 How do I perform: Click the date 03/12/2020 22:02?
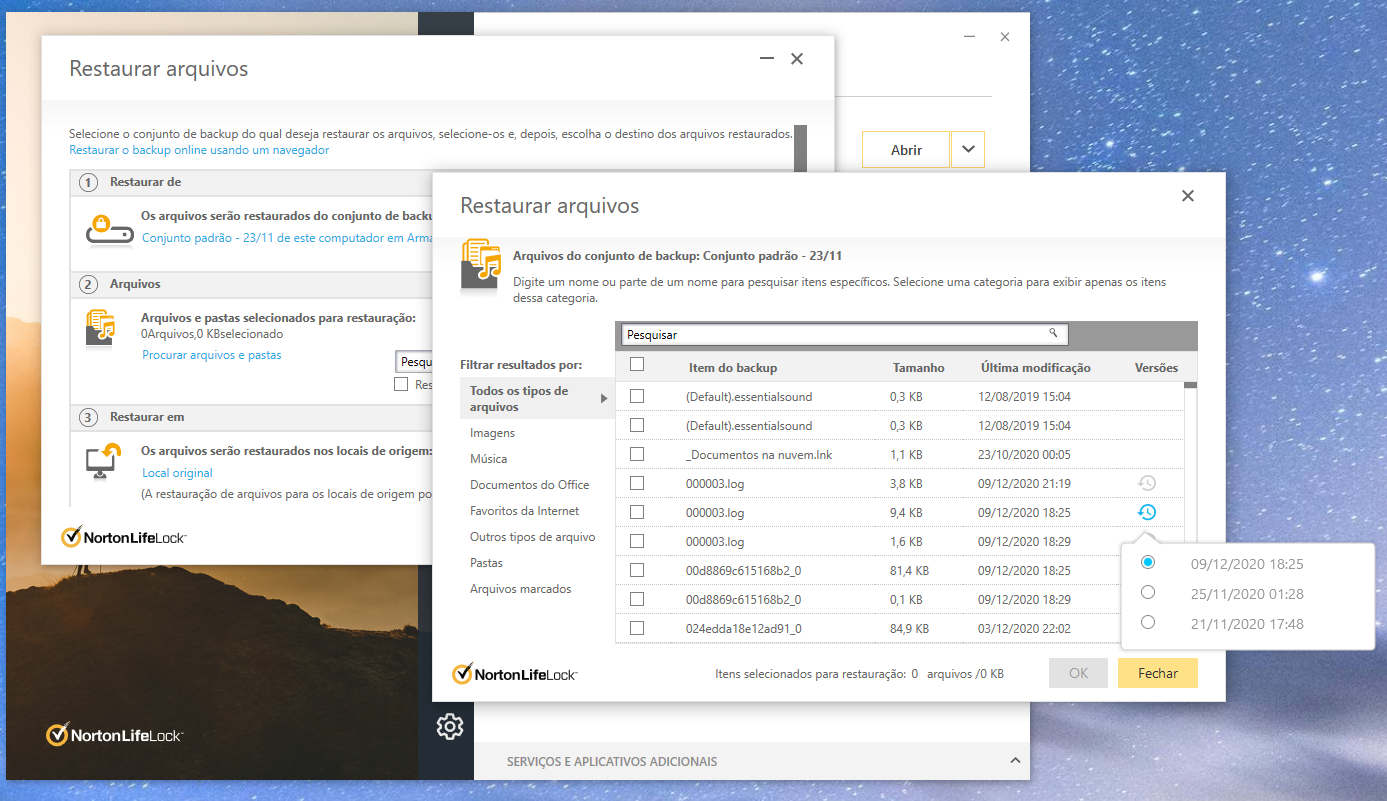point(1025,629)
